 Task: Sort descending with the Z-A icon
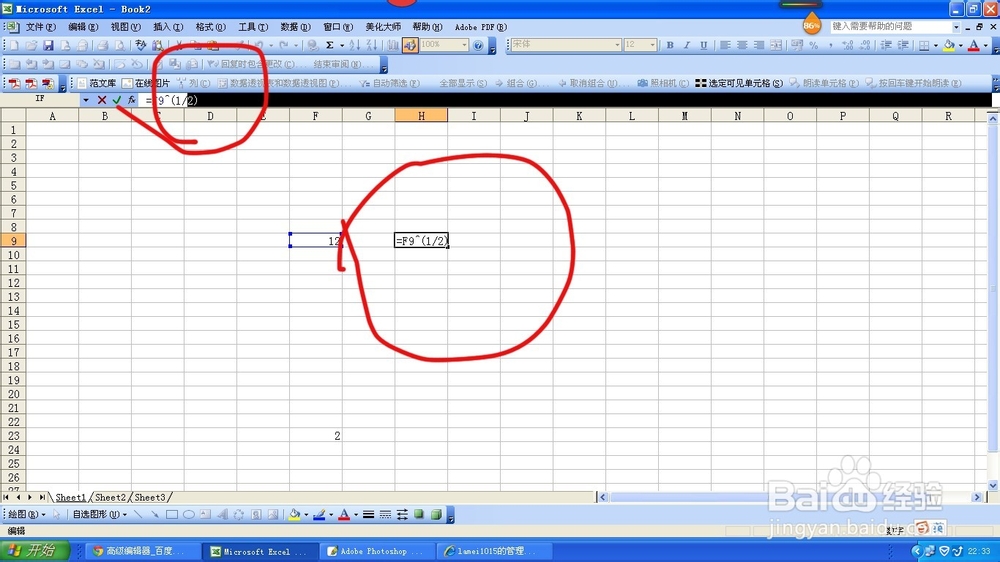tap(371, 45)
